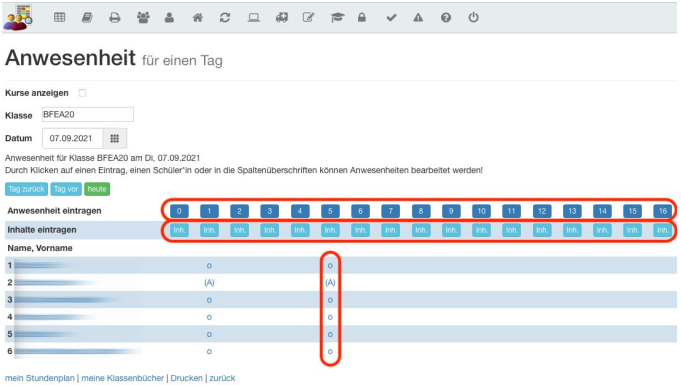Image resolution: width=681 pixels, height=385 pixels.
Task: Click the warning triangle icon
Action: (x=418, y=17)
